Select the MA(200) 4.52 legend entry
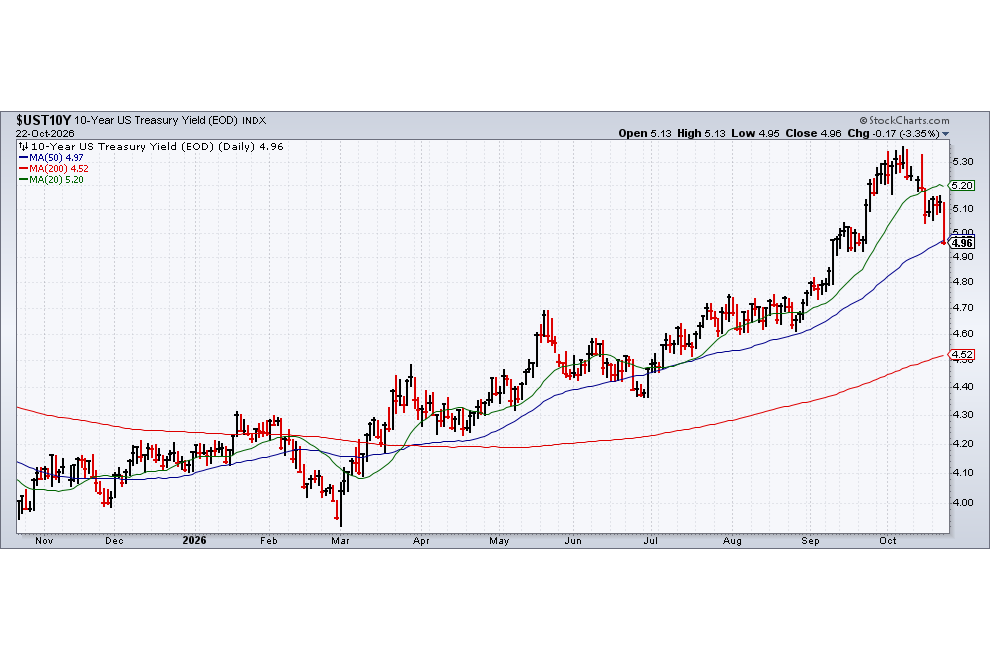990x660 pixels. (x=54, y=169)
